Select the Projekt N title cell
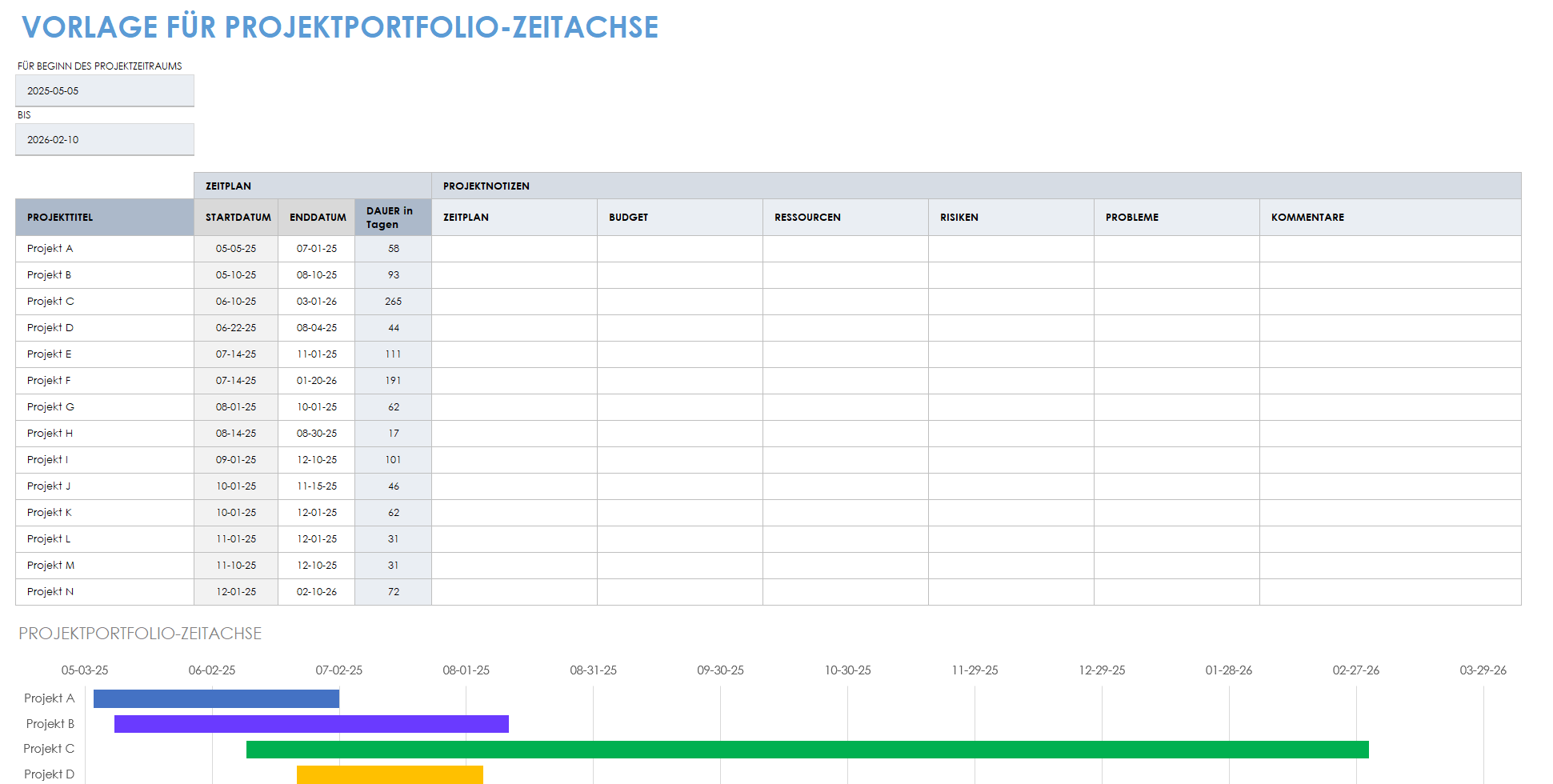The image size is (1553, 784). pos(105,592)
